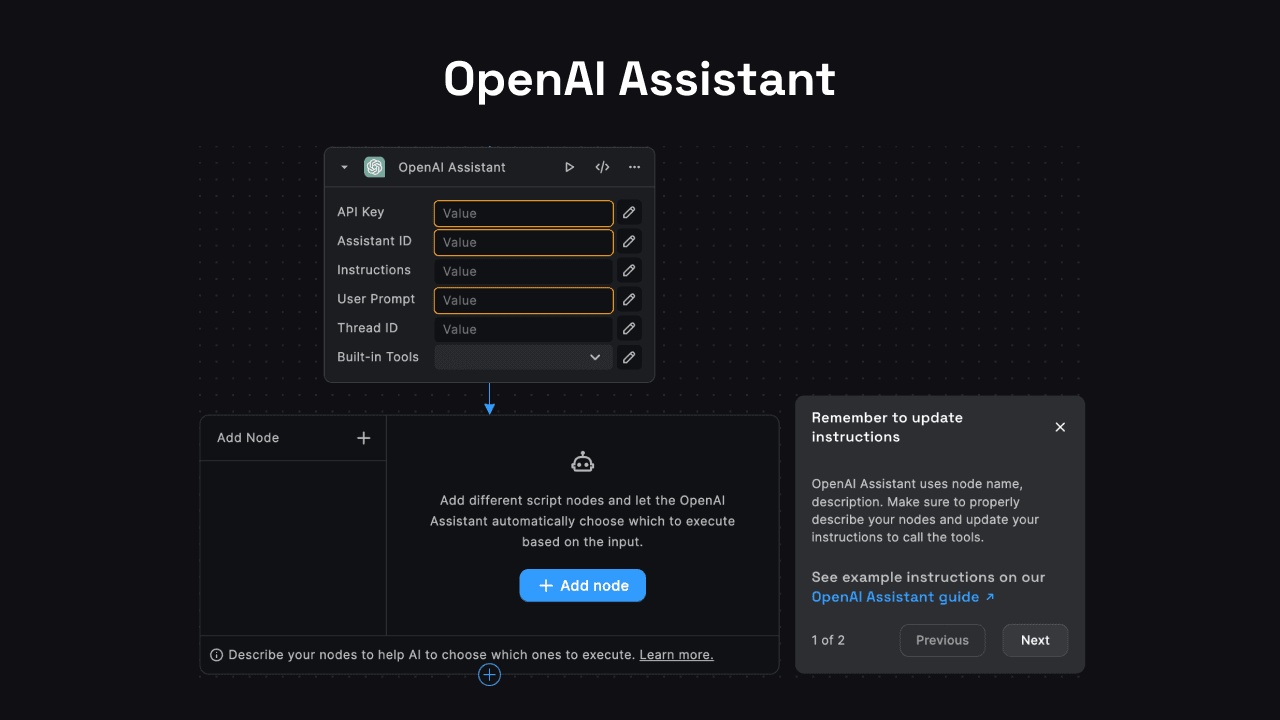This screenshot has width=1280, height=720.
Task: Edit the Thread ID using its pencil icon
Action: click(x=629, y=328)
